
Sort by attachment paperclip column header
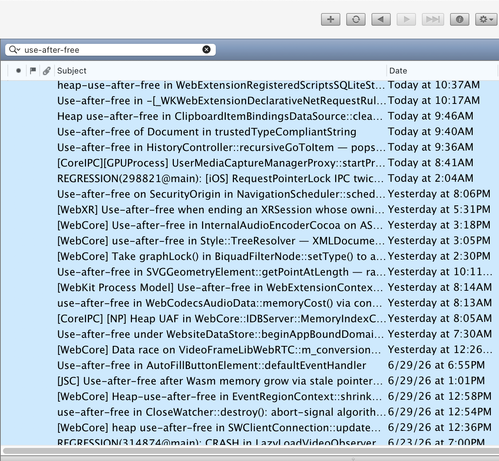[46, 70]
